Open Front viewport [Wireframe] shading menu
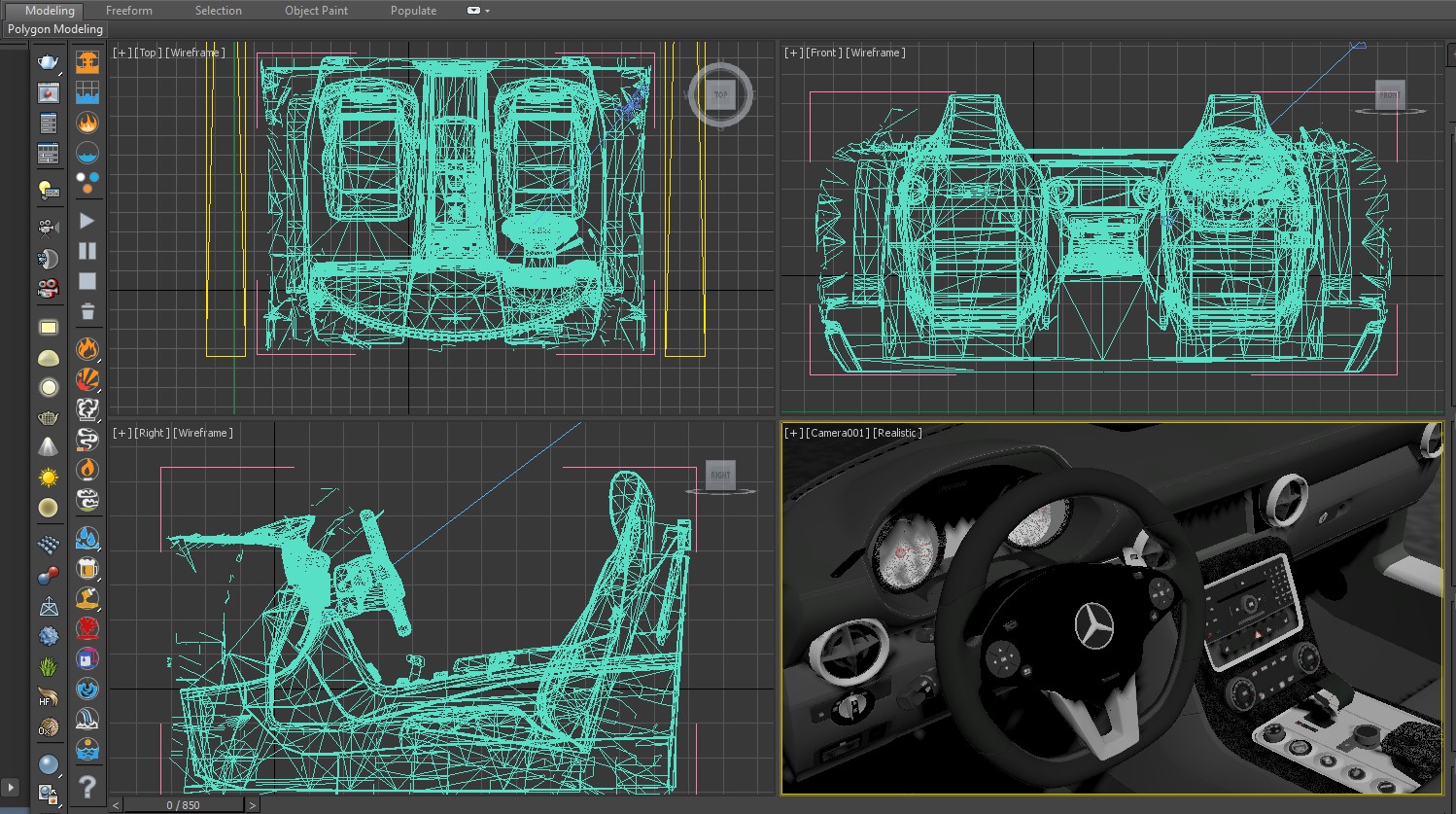The image size is (1456, 814). tap(876, 53)
